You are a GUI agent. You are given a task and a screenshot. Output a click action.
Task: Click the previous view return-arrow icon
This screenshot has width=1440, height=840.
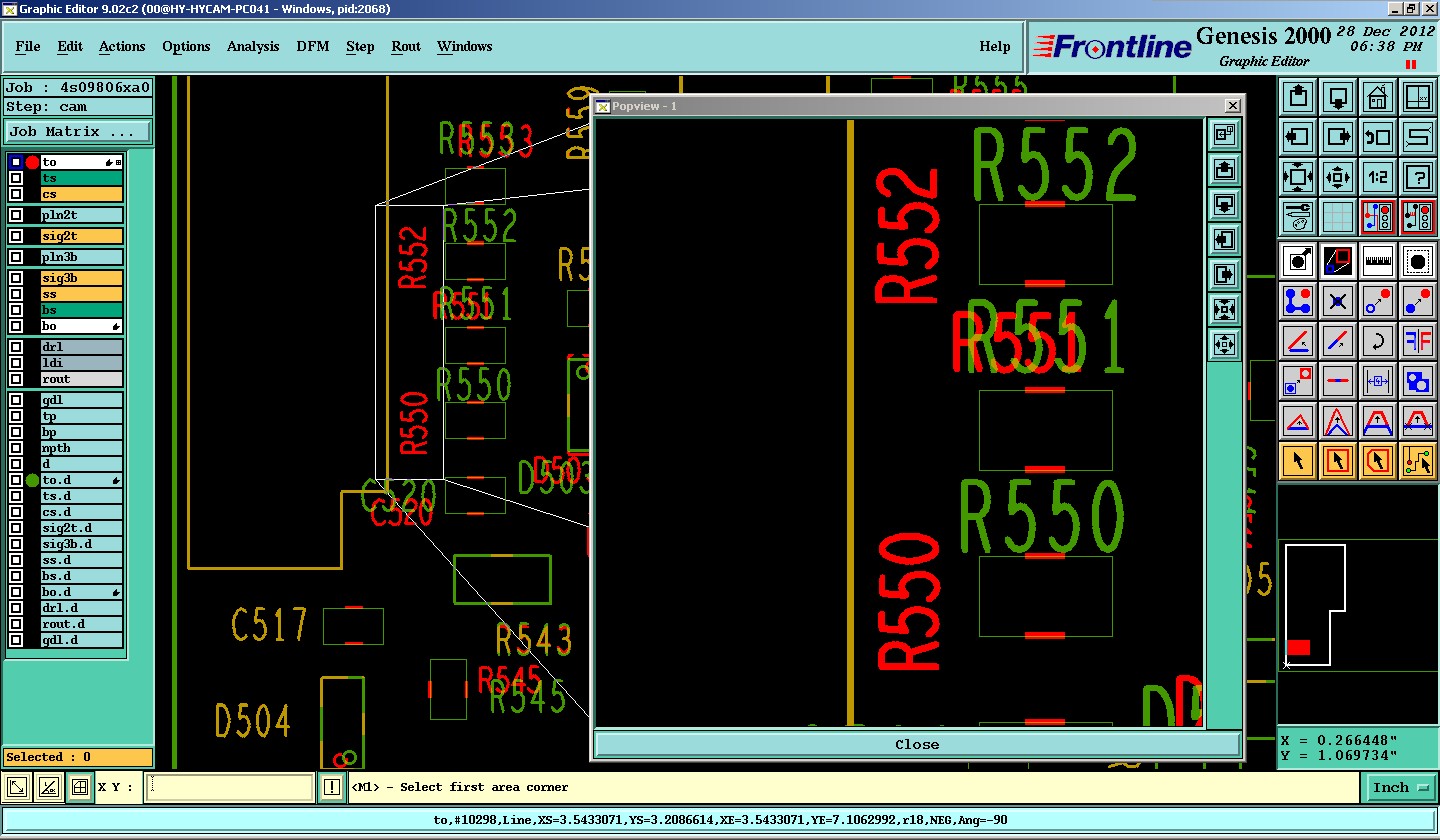1378,137
